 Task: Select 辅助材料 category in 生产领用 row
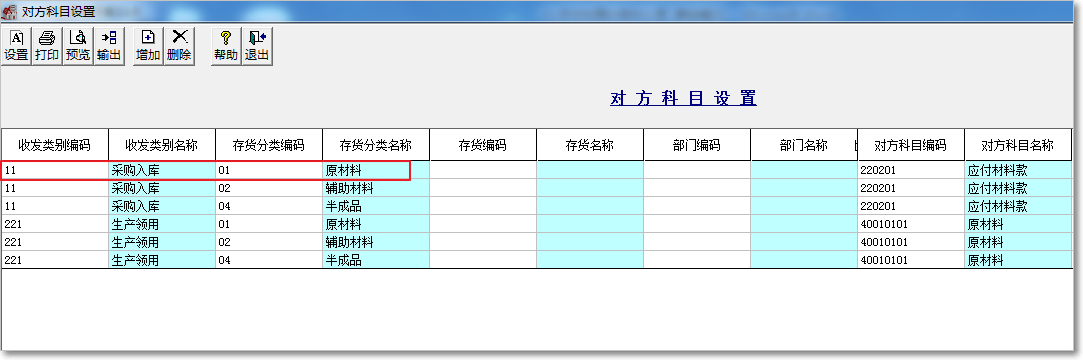point(376,242)
